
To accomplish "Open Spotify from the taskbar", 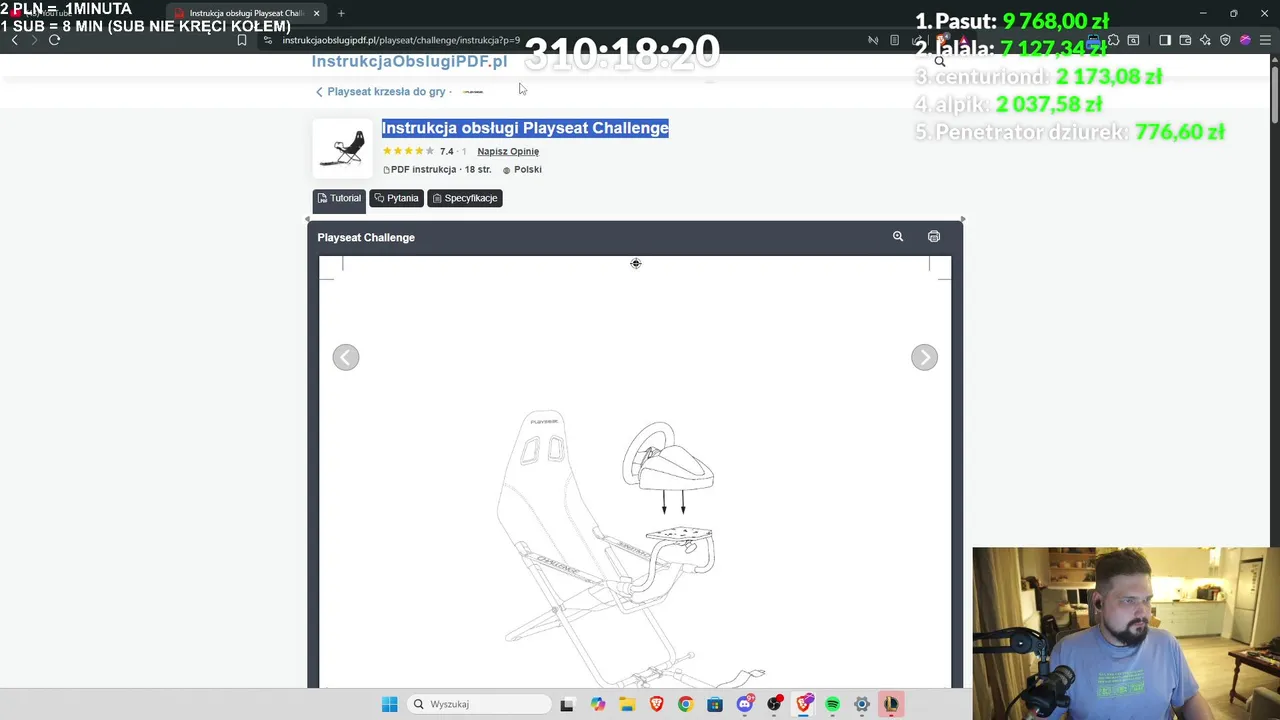I will (832, 704).
